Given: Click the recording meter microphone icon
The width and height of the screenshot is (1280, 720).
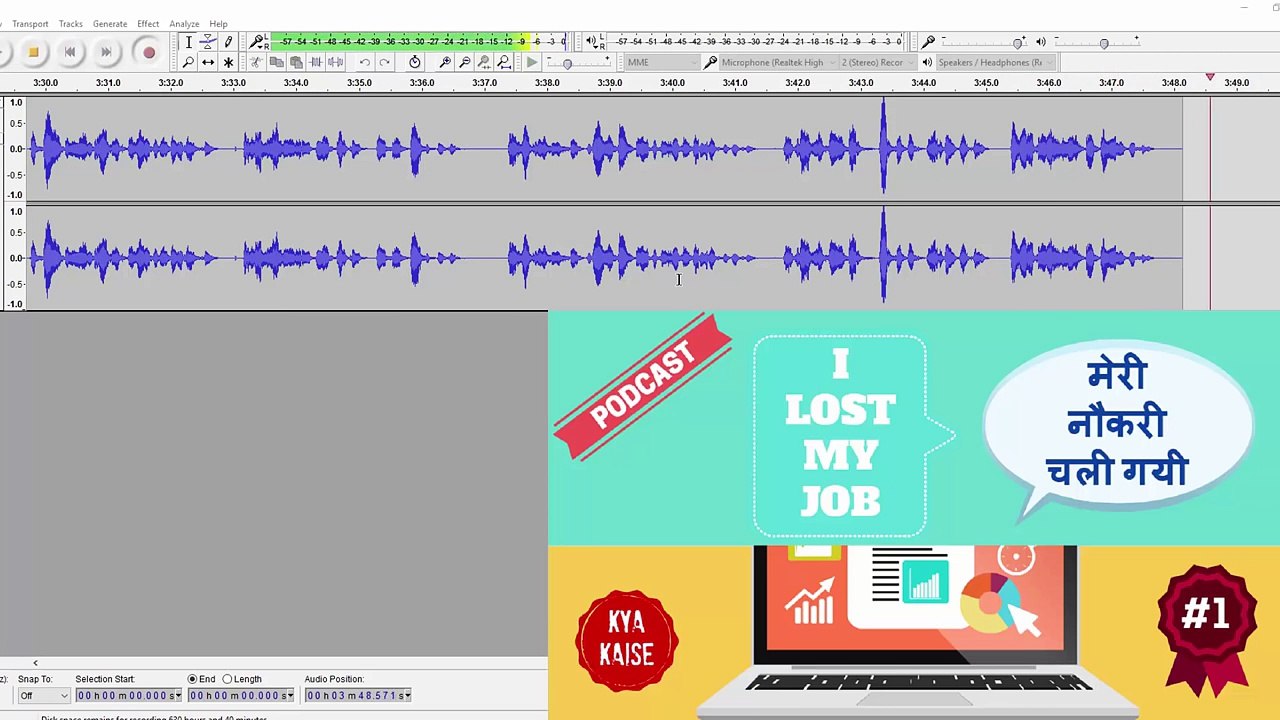Looking at the screenshot, I should 258,41.
